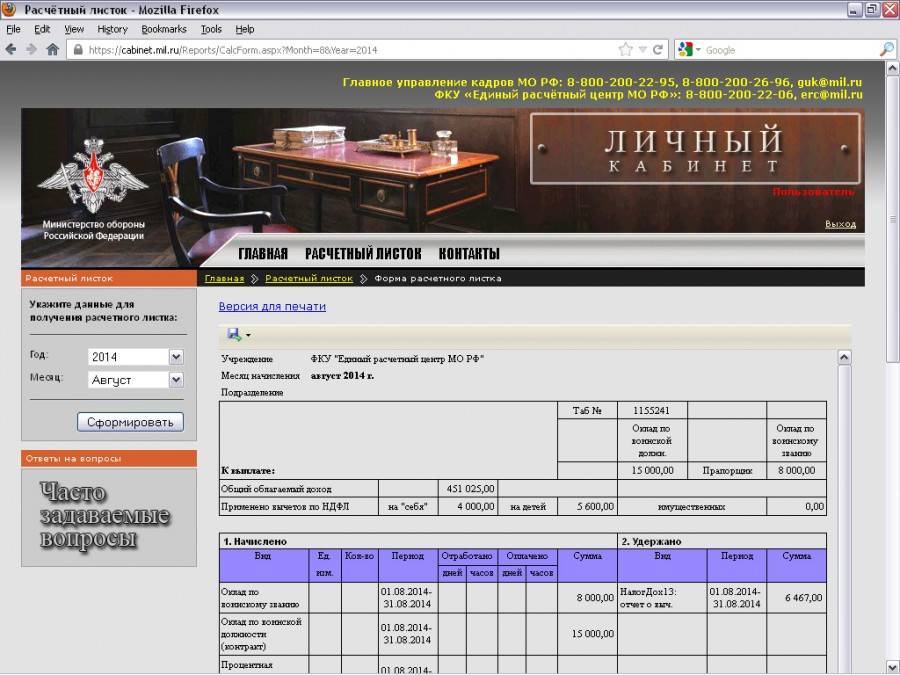This screenshot has width=900, height=675.
Task: Click the Google search field
Action: (790, 50)
